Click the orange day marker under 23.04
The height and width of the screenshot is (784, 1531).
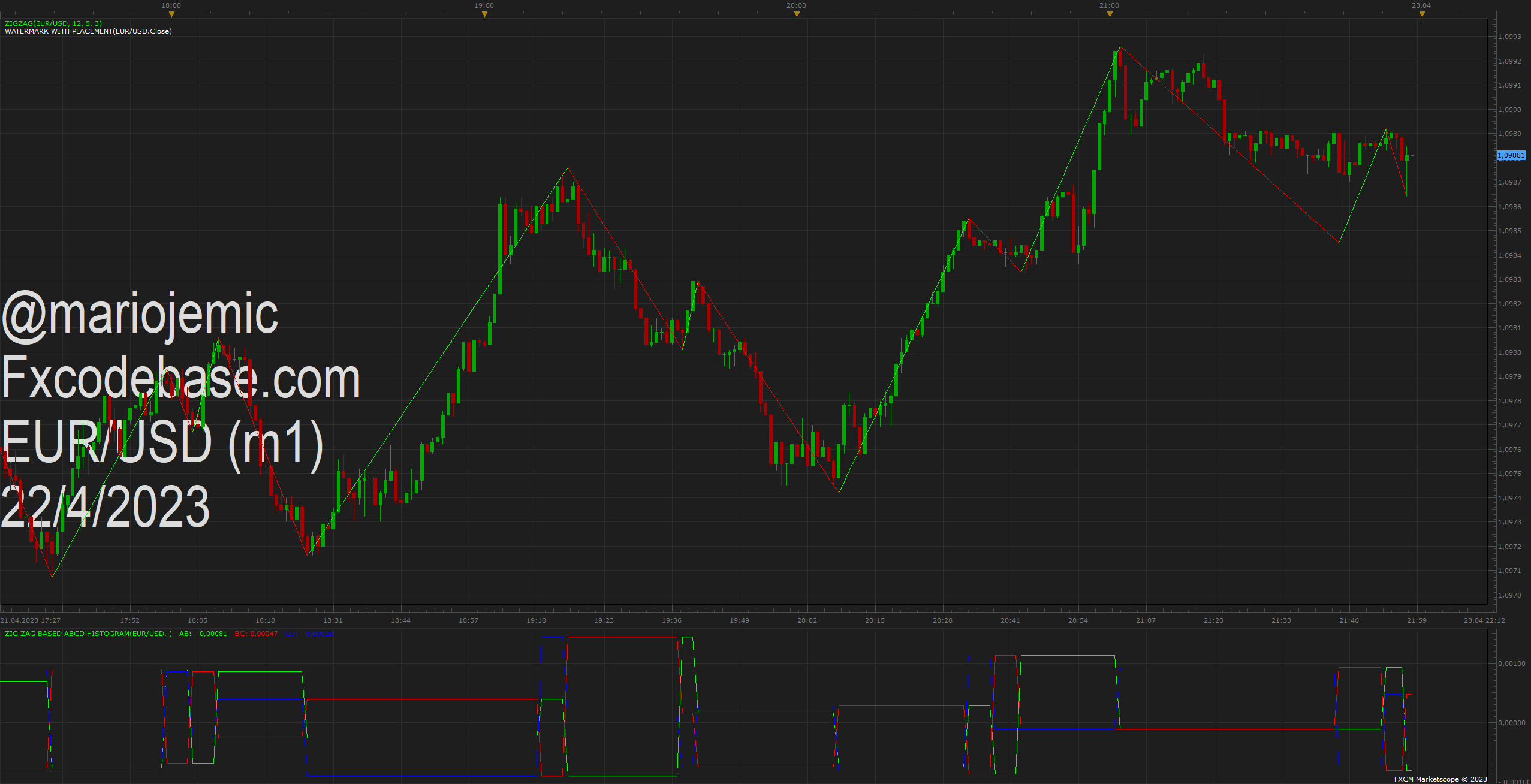[1422, 14]
